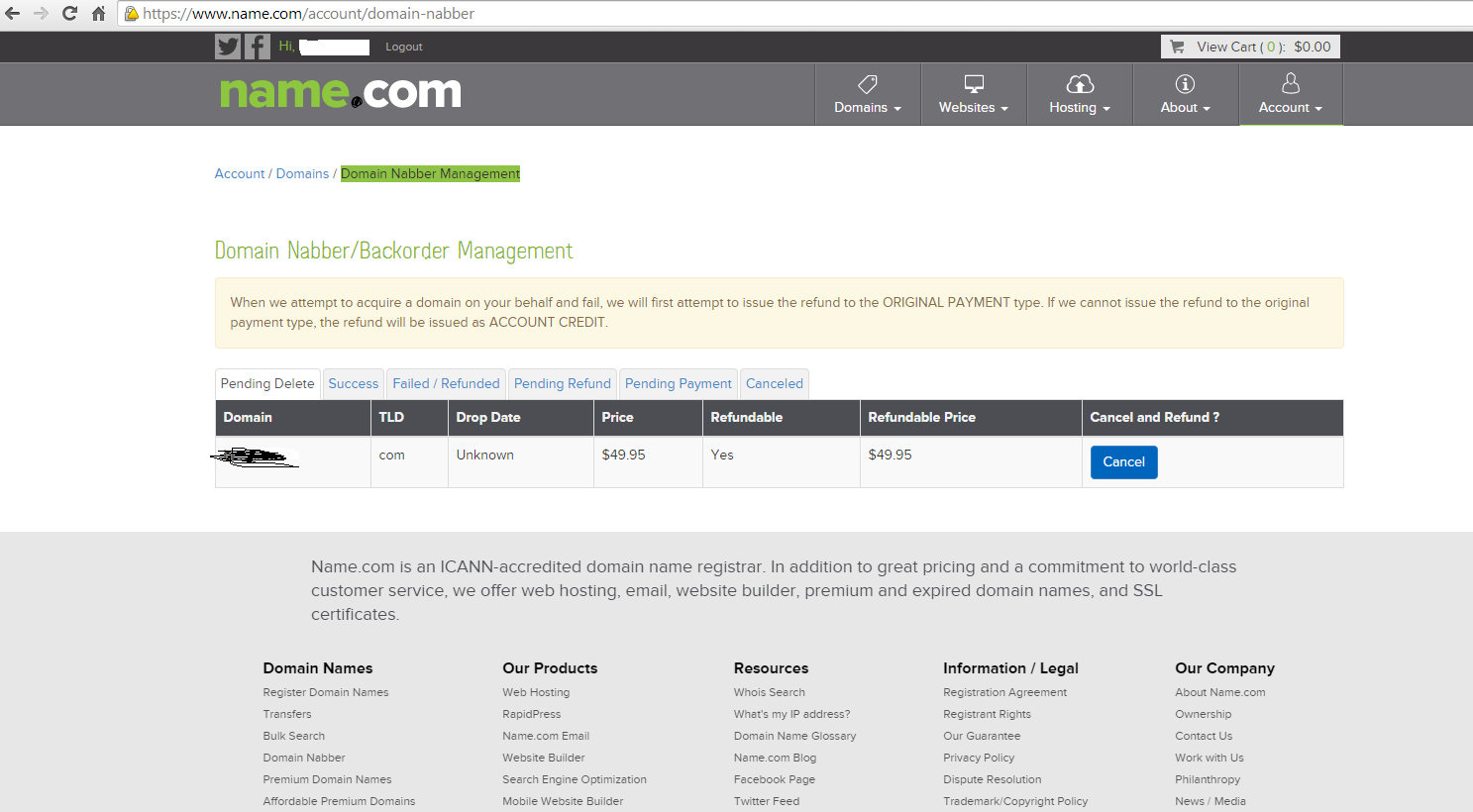Open Domain Nabber footer link
Viewport: 1473px width, 812px height.
304,758
